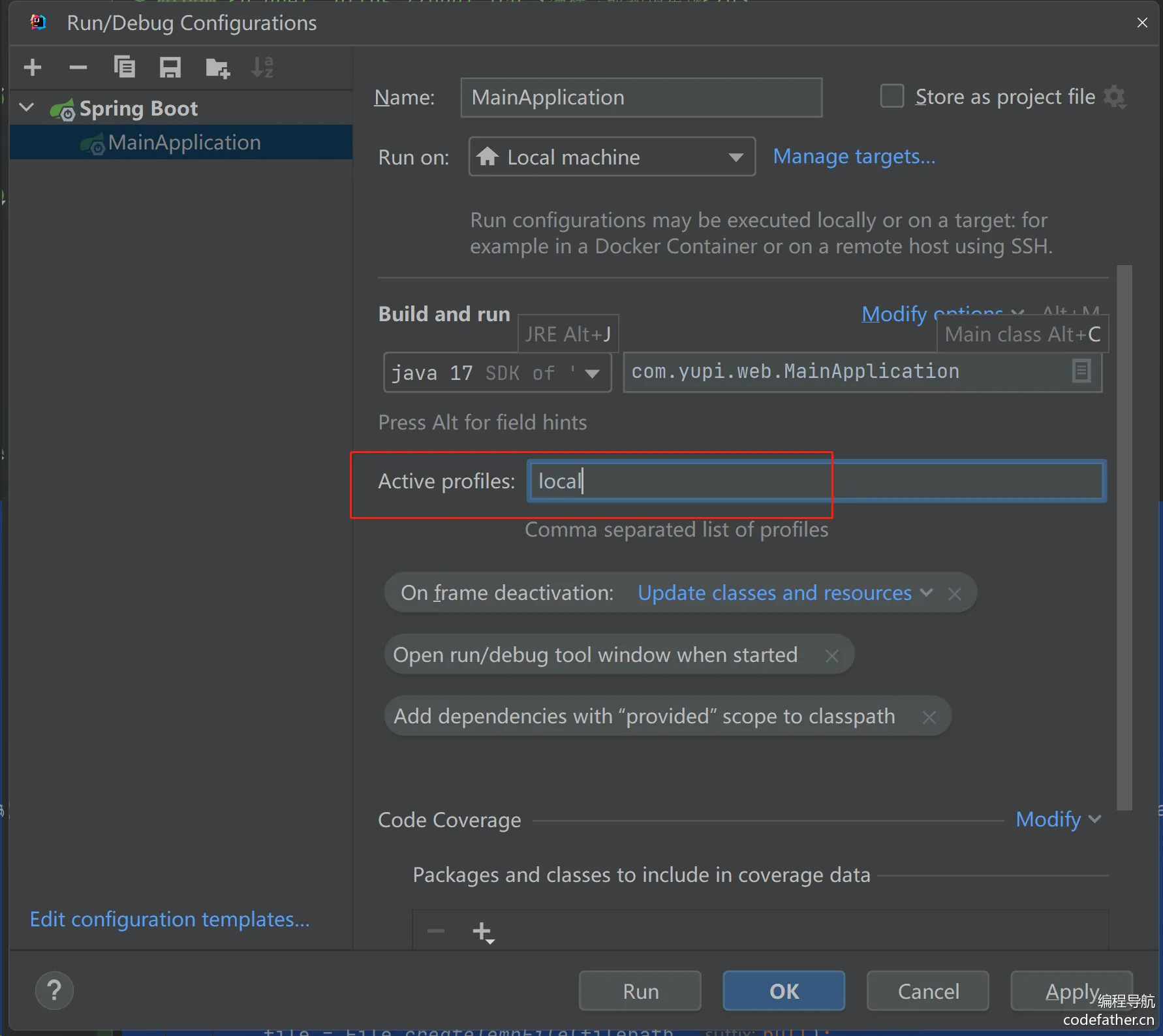The height and width of the screenshot is (1036, 1163).
Task: Save the configuration with the disk icon
Action: tap(170, 67)
